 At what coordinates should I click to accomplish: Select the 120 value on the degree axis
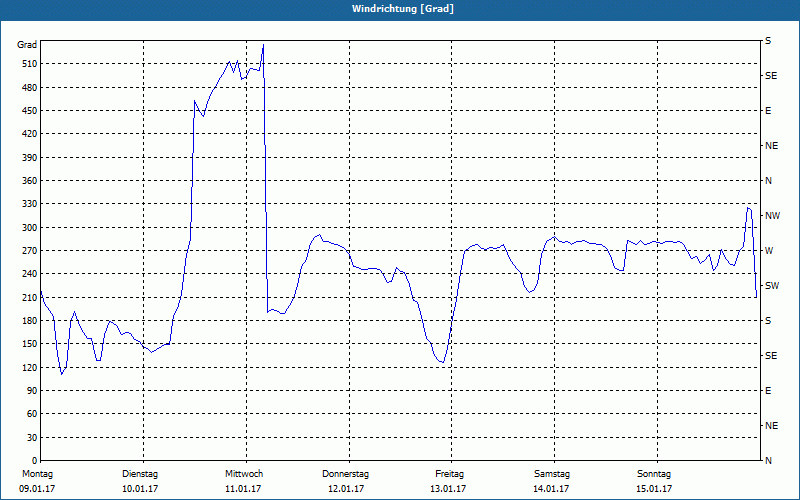[x=30, y=367]
